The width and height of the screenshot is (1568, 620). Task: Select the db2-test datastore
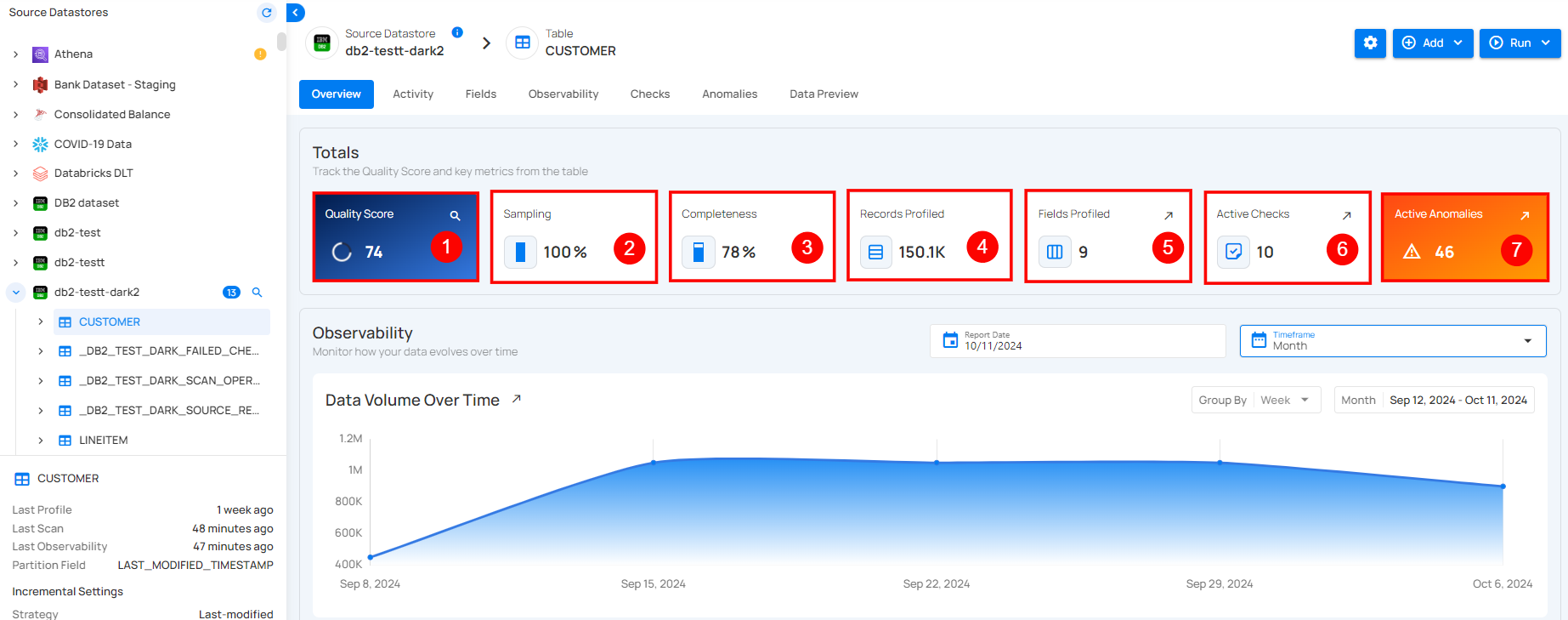click(77, 233)
